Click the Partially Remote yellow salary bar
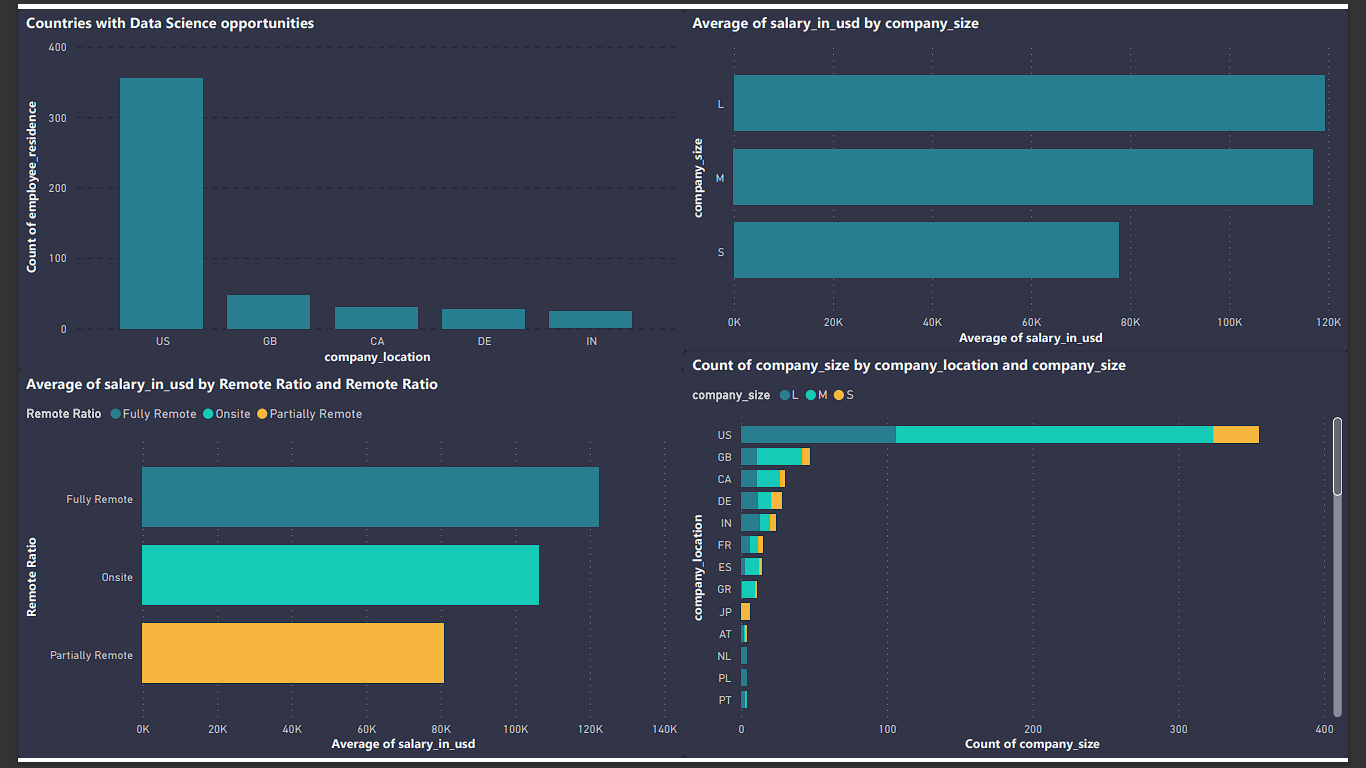This screenshot has height=768, width=1366. pyautogui.click(x=290, y=653)
